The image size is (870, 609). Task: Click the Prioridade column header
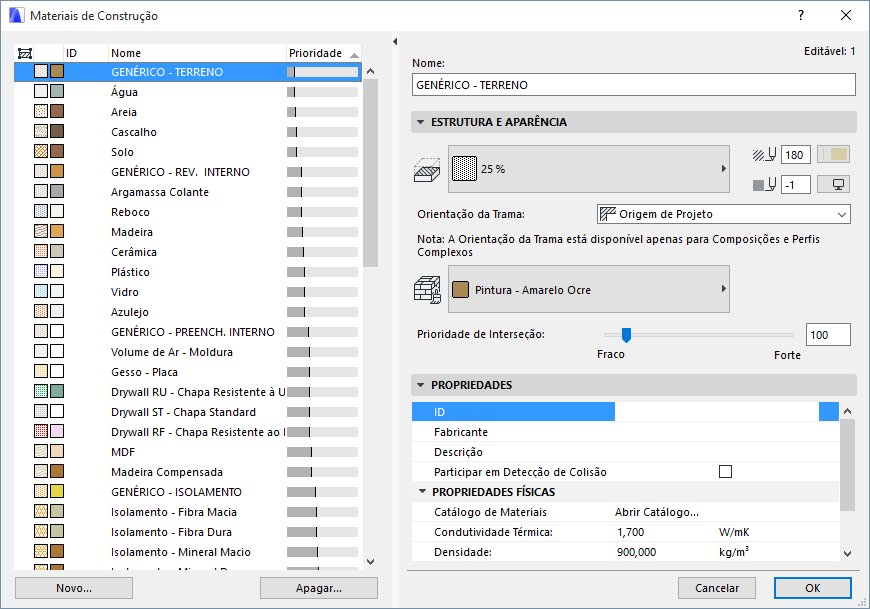323,53
